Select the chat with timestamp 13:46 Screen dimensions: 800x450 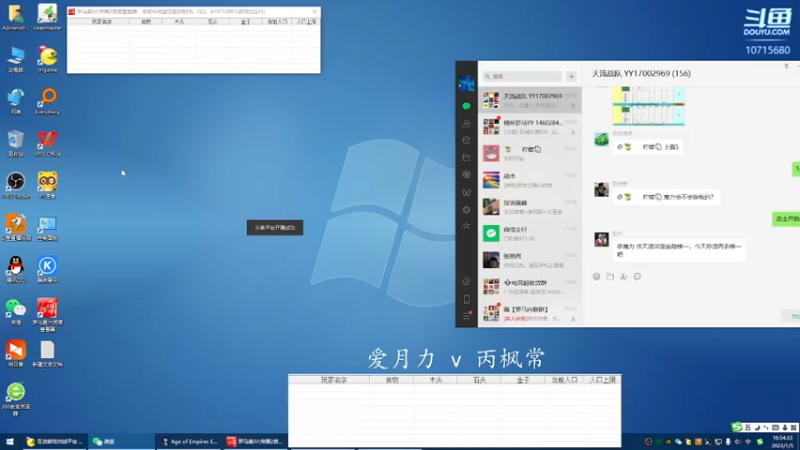click(530, 286)
